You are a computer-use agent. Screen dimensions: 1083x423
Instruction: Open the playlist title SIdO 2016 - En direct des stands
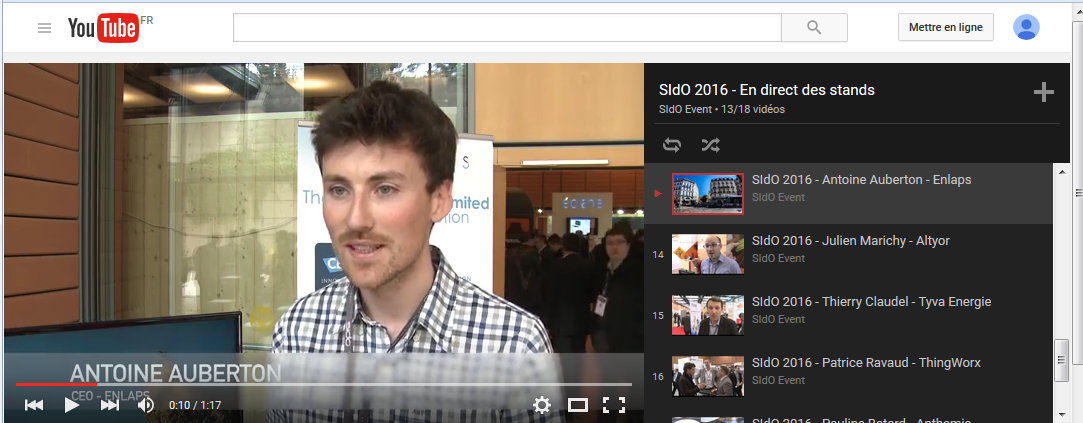click(x=767, y=90)
